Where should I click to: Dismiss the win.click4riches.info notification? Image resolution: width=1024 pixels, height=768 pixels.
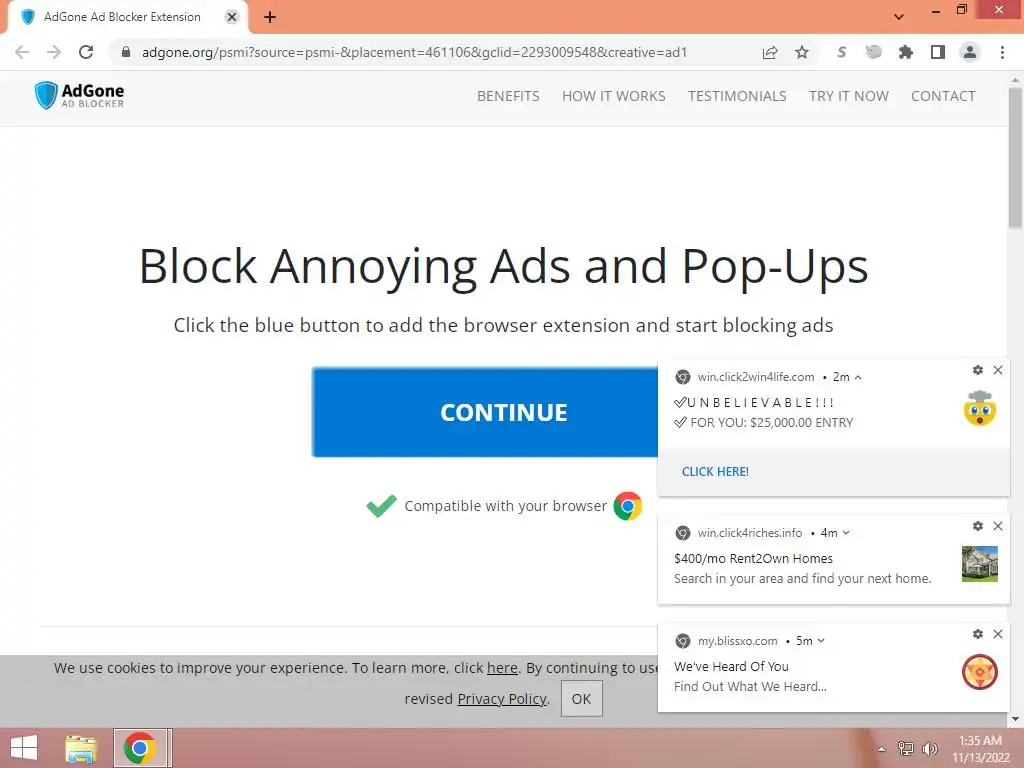[x=998, y=526]
